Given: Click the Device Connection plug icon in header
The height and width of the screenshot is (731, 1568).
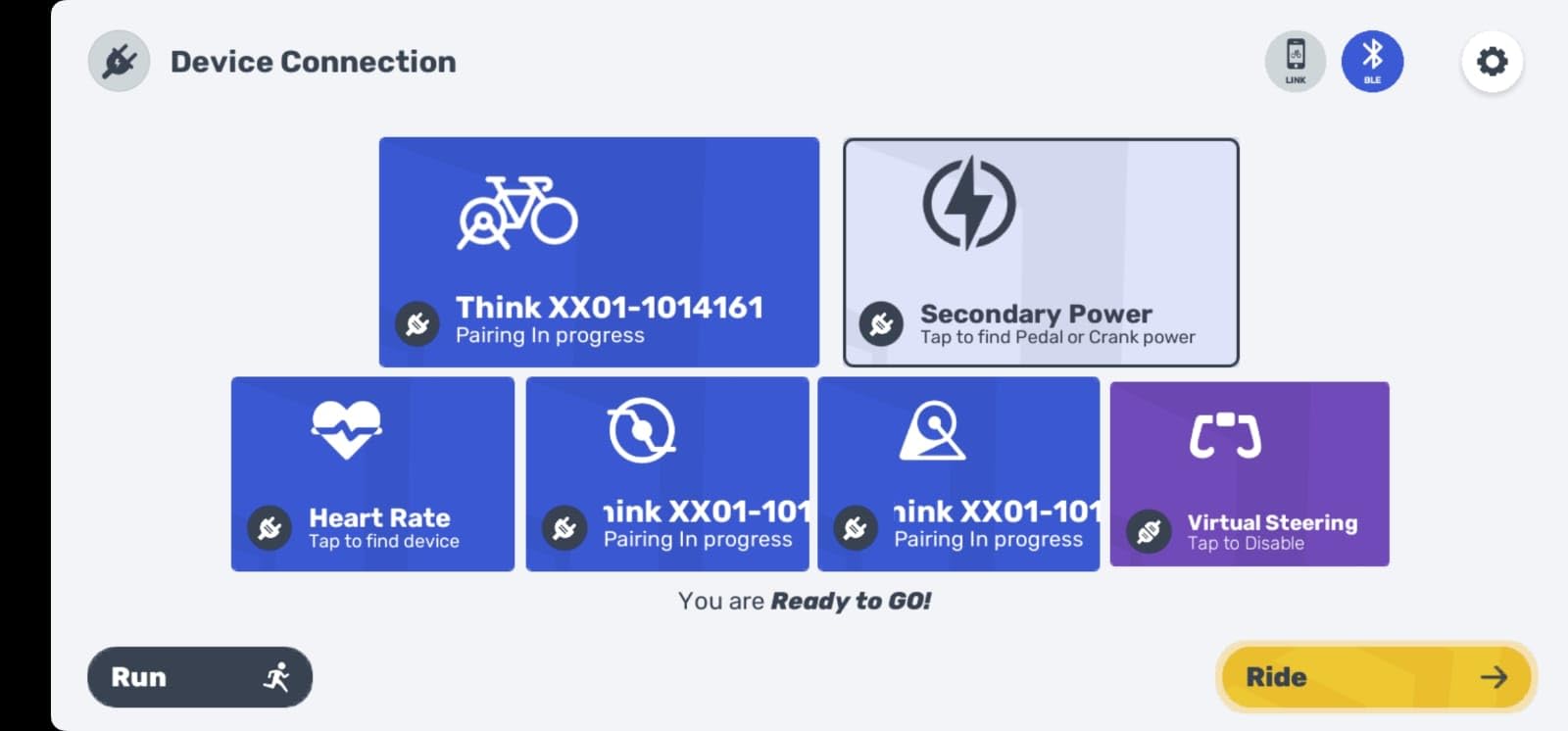Looking at the screenshot, I should (x=120, y=62).
